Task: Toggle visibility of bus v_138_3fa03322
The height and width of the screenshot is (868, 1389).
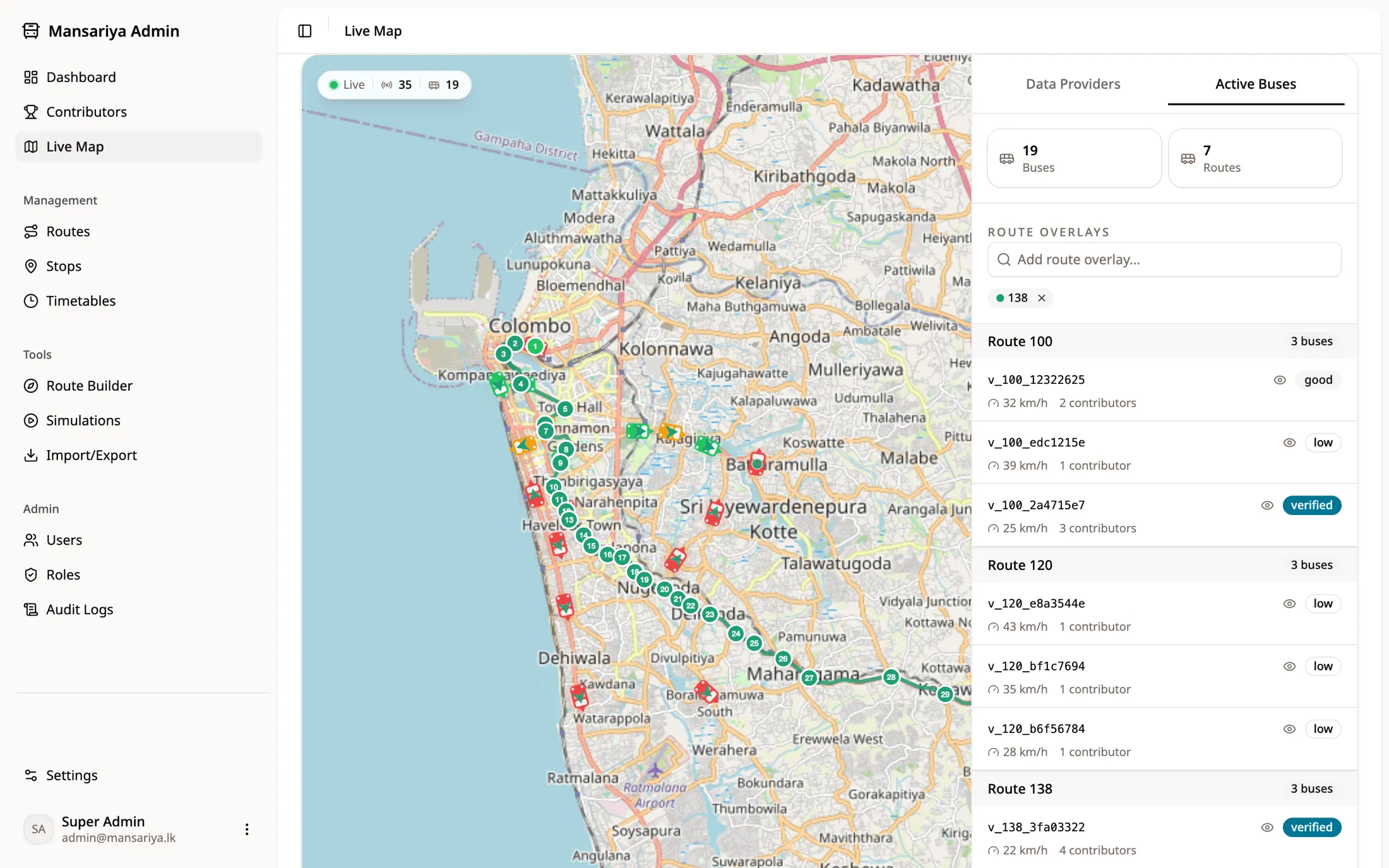Action: (x=1267, y=827)
